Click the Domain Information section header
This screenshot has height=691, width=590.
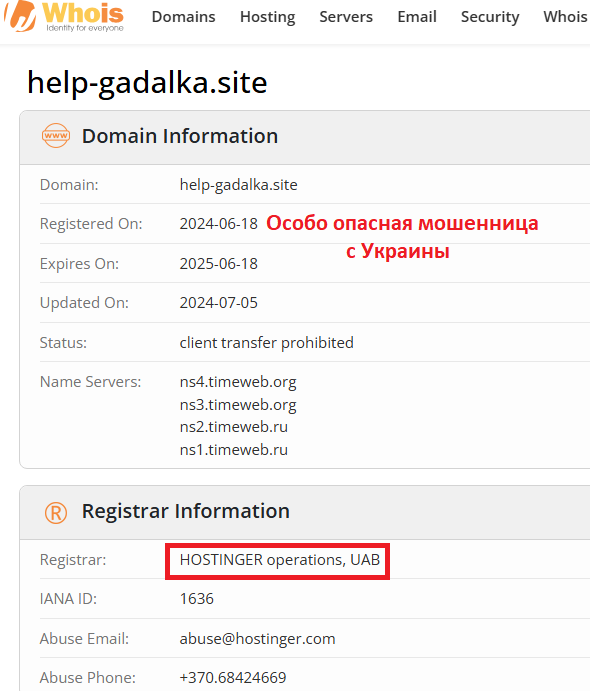coord(180,136)
